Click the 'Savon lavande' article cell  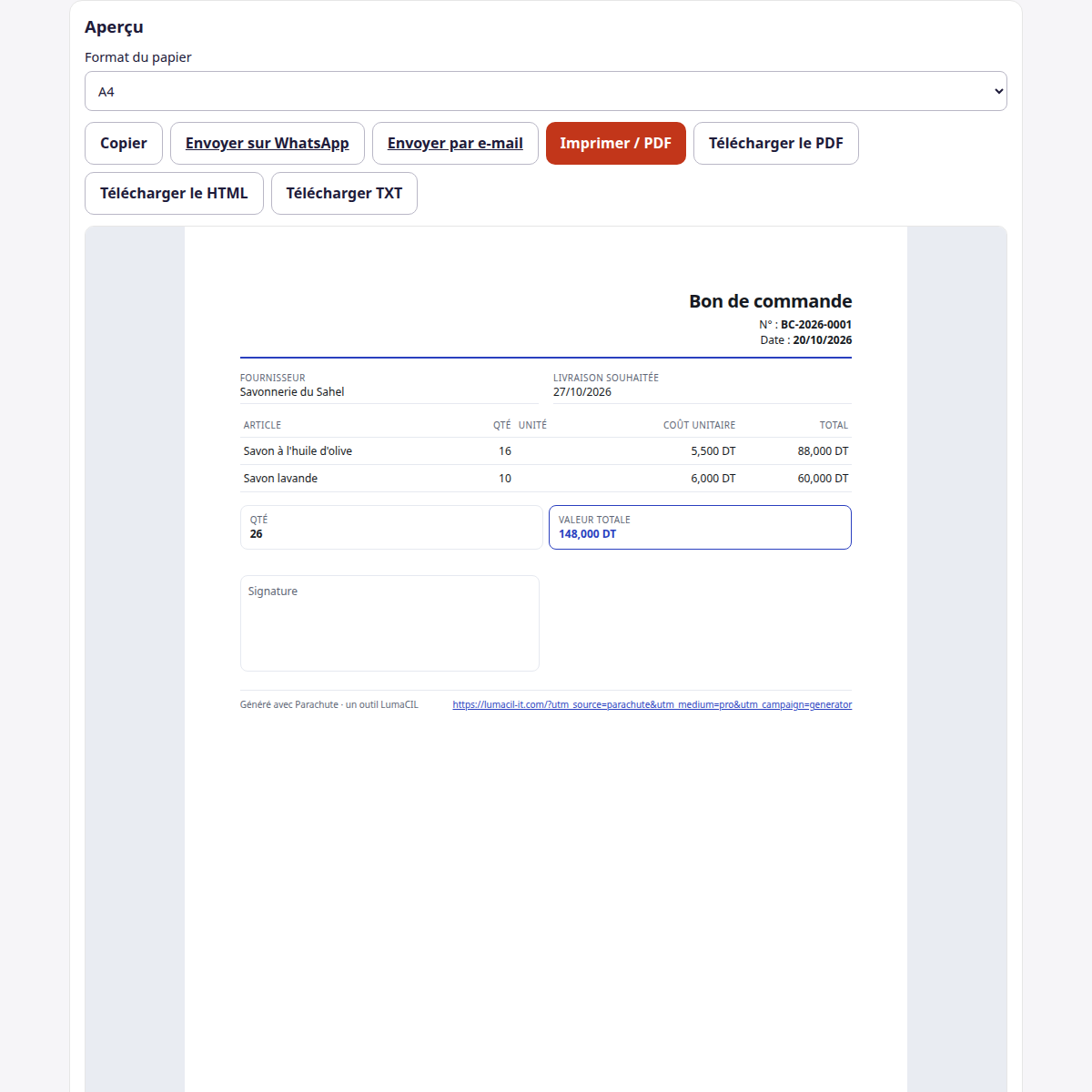280,479
